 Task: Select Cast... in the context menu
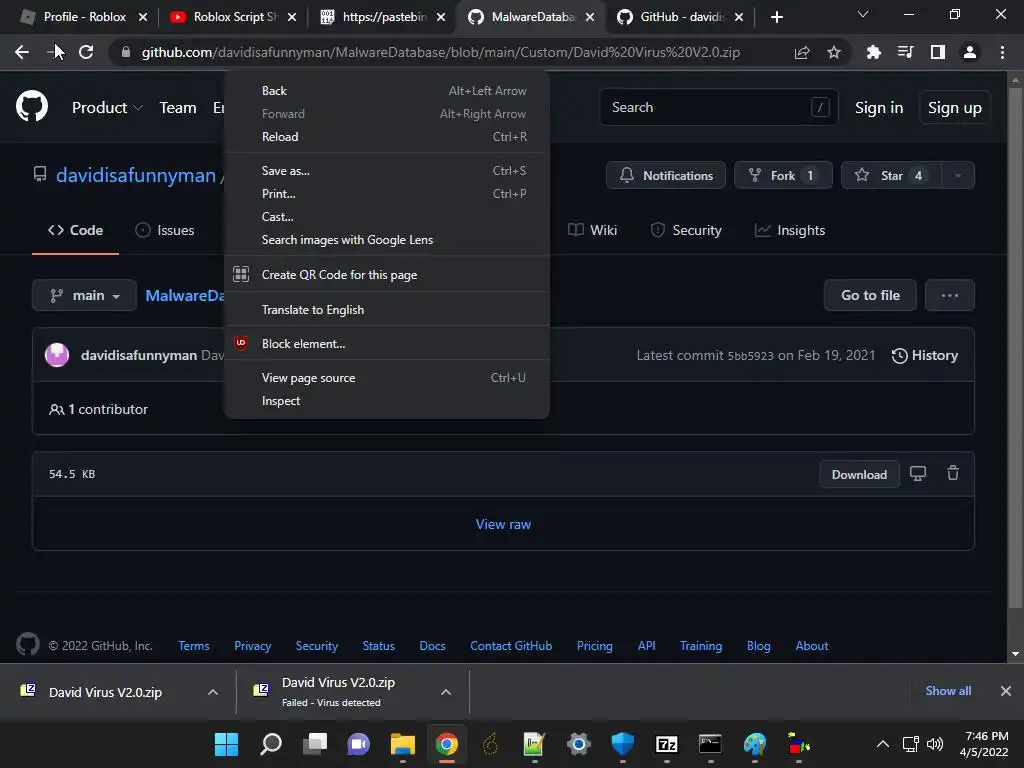(387, 217)
